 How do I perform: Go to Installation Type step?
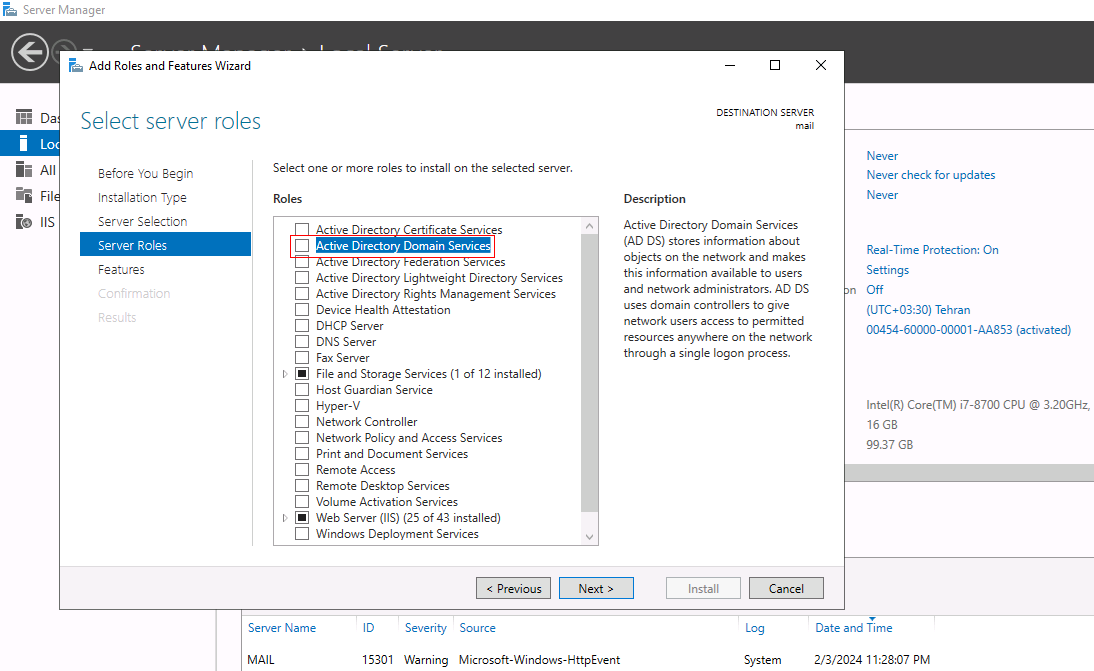coord(142,197)
